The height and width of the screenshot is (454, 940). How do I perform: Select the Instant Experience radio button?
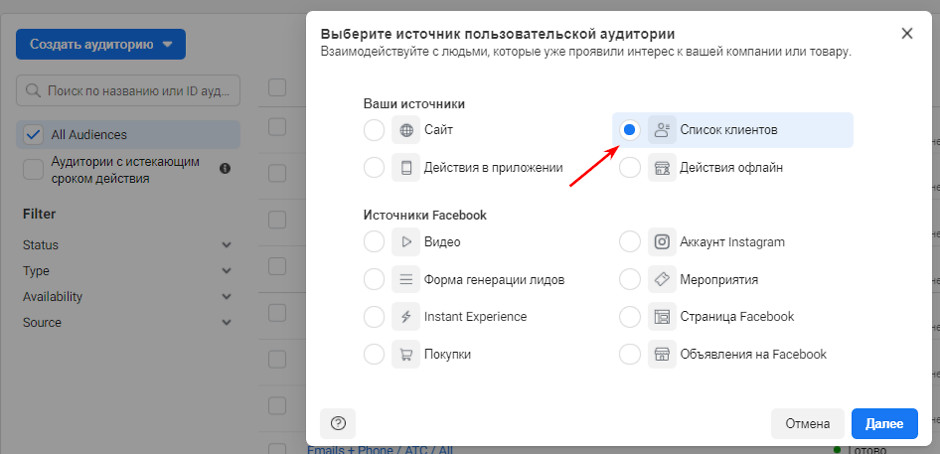click(374, 317)
